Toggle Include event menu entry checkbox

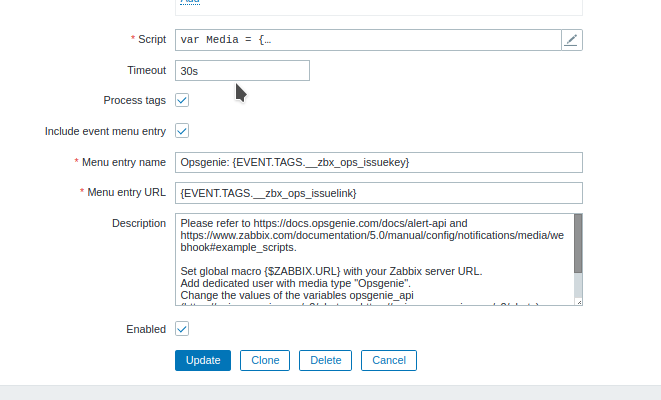pyautogui.click(x=182, y=131)
